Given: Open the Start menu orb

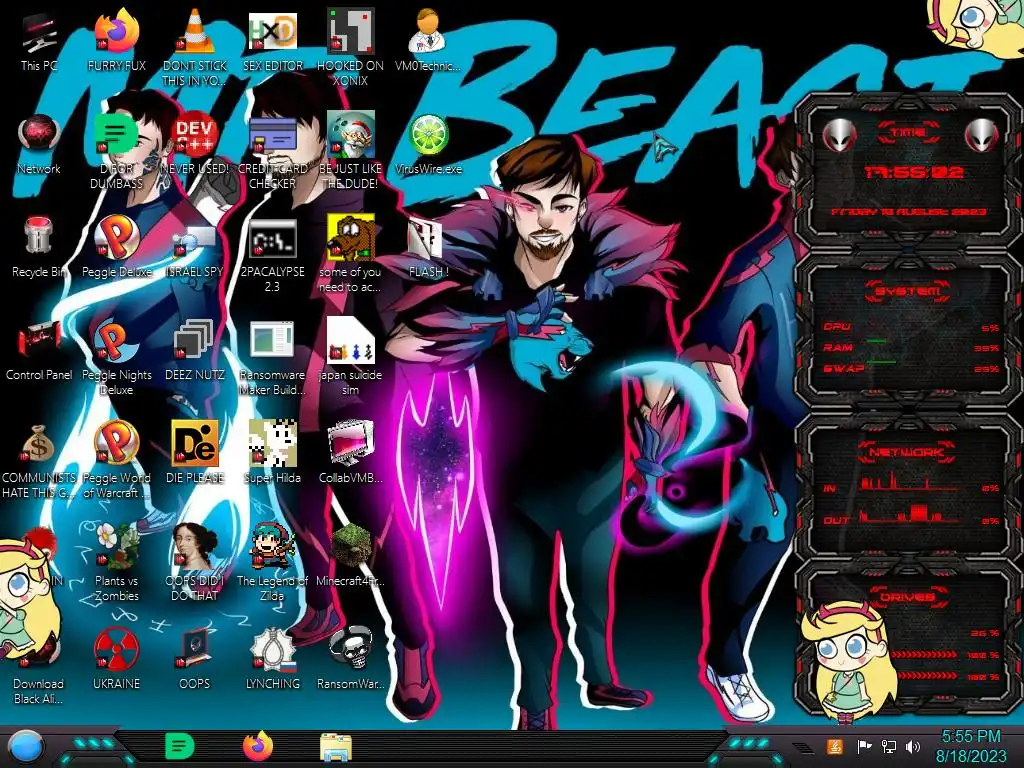Looking at the screenshot, I should (26, 747).
